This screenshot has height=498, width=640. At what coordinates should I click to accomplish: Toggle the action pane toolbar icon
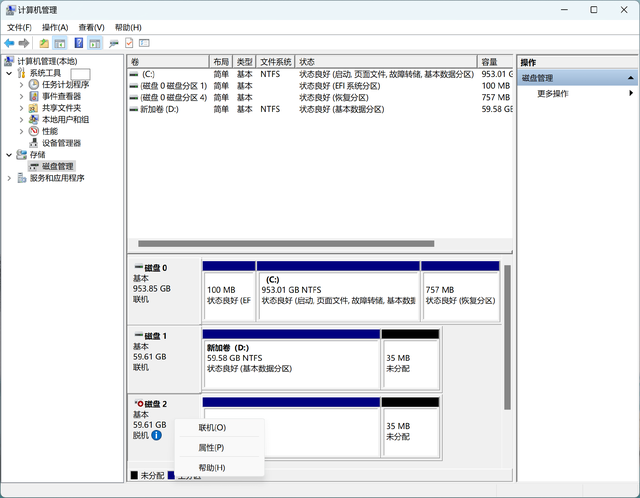click(x=95, y=43)
